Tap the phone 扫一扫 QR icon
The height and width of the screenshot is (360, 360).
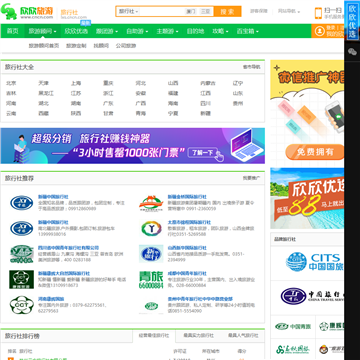pyautogui.click(x=319, y=13)
